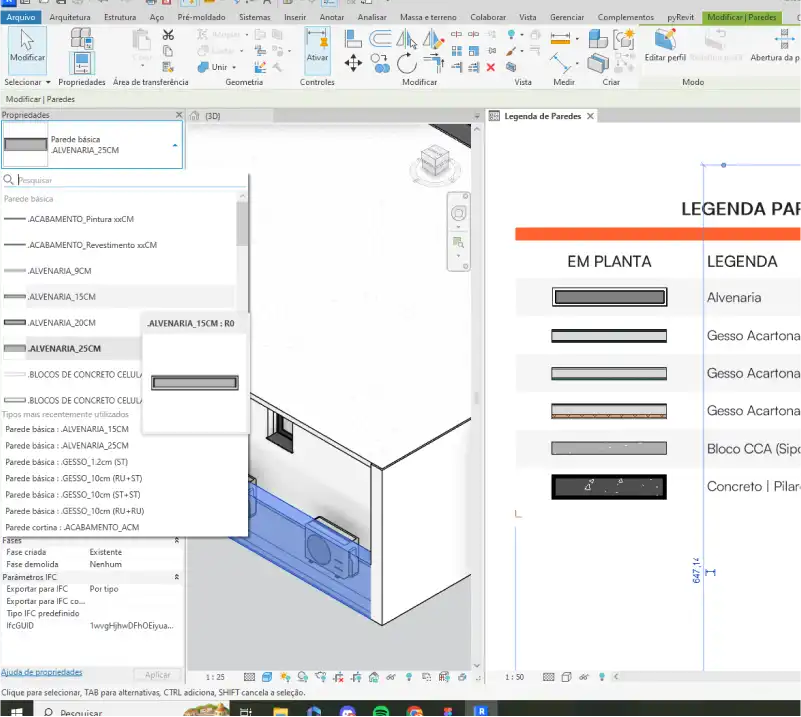Click the Unir geometry tool
801x717 pixels.
tap(218, 67)
